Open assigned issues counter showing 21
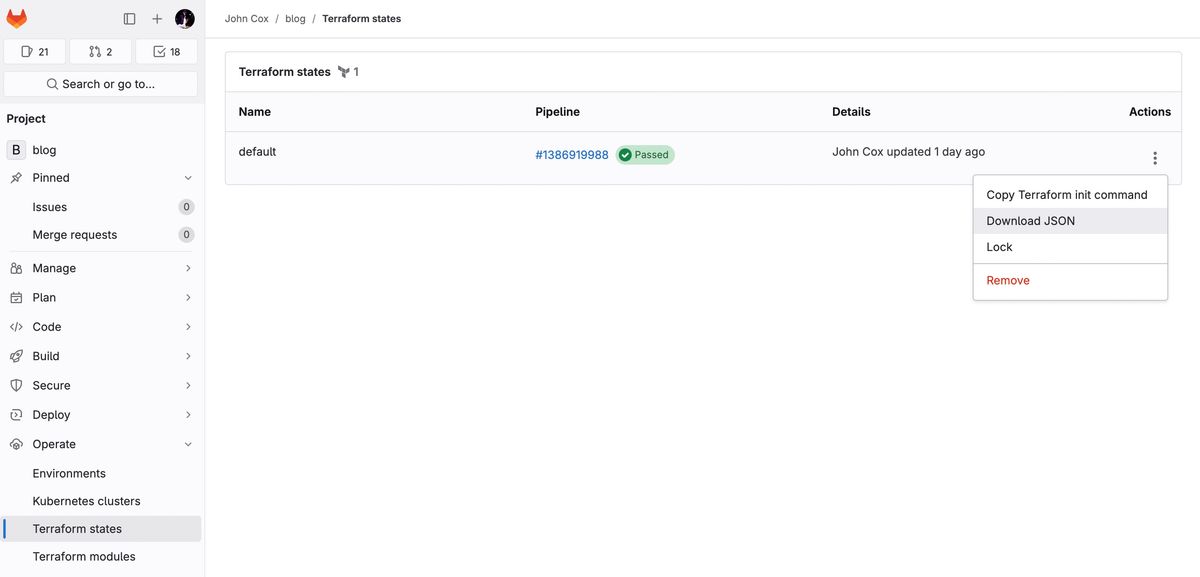This screenshot has height=577, width=1200. 35,52
